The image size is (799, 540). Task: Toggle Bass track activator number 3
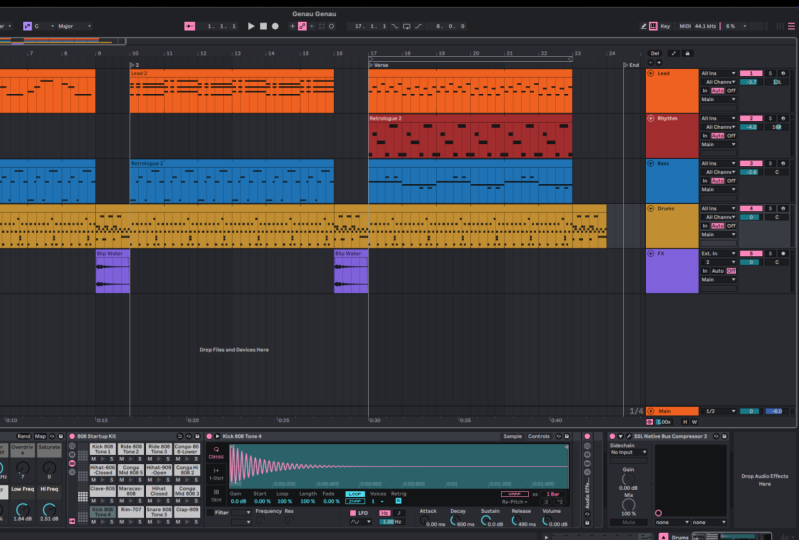(751, 164)
